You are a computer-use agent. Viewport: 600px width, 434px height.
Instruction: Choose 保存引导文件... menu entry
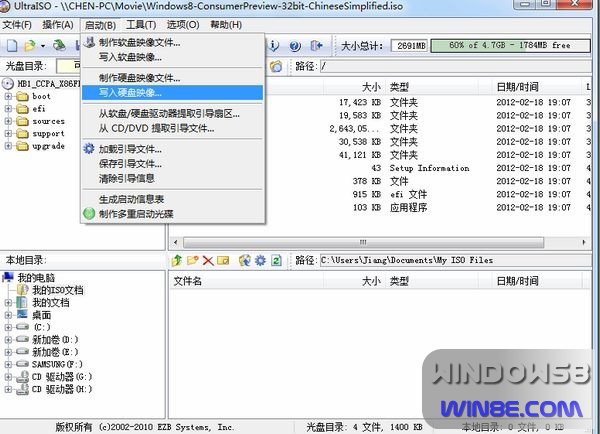click(x=173, y=163)
